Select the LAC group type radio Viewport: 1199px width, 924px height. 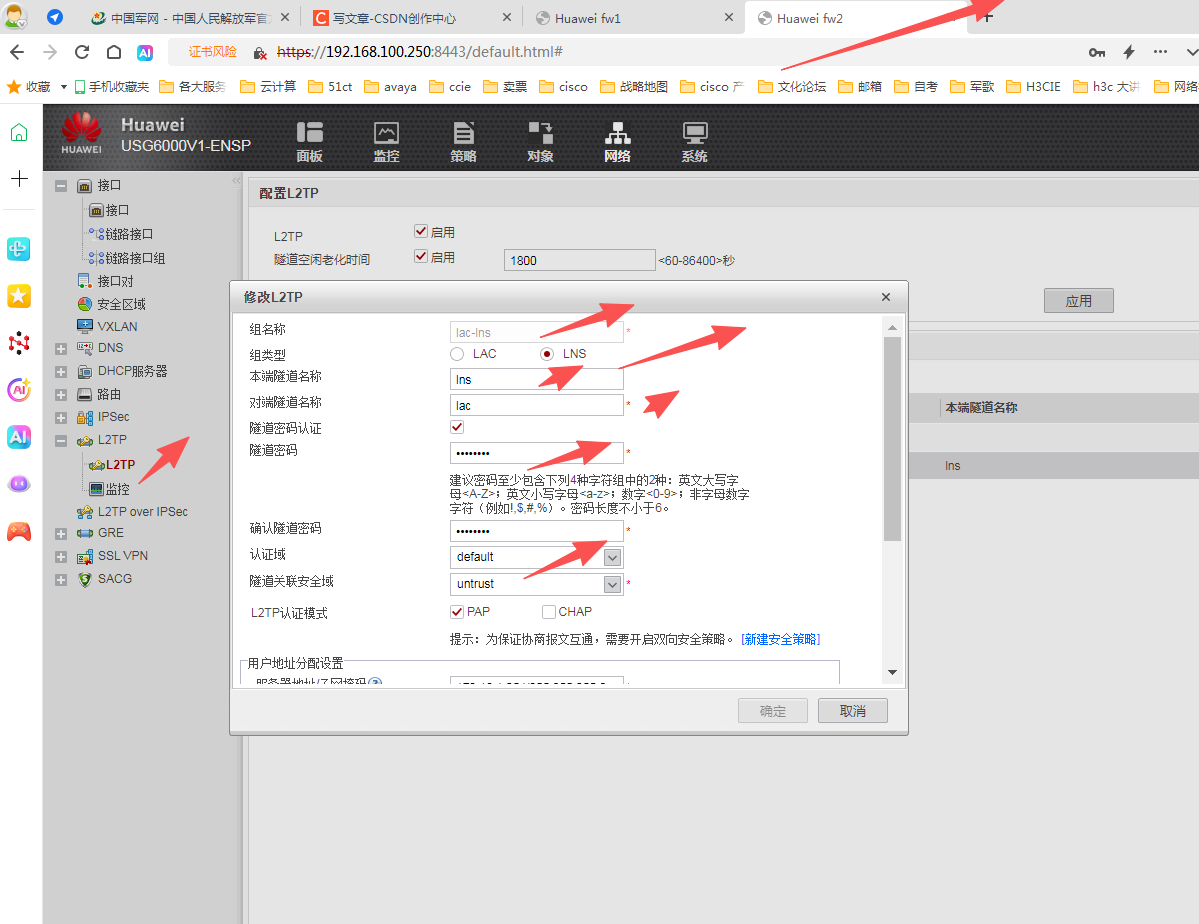457,354
